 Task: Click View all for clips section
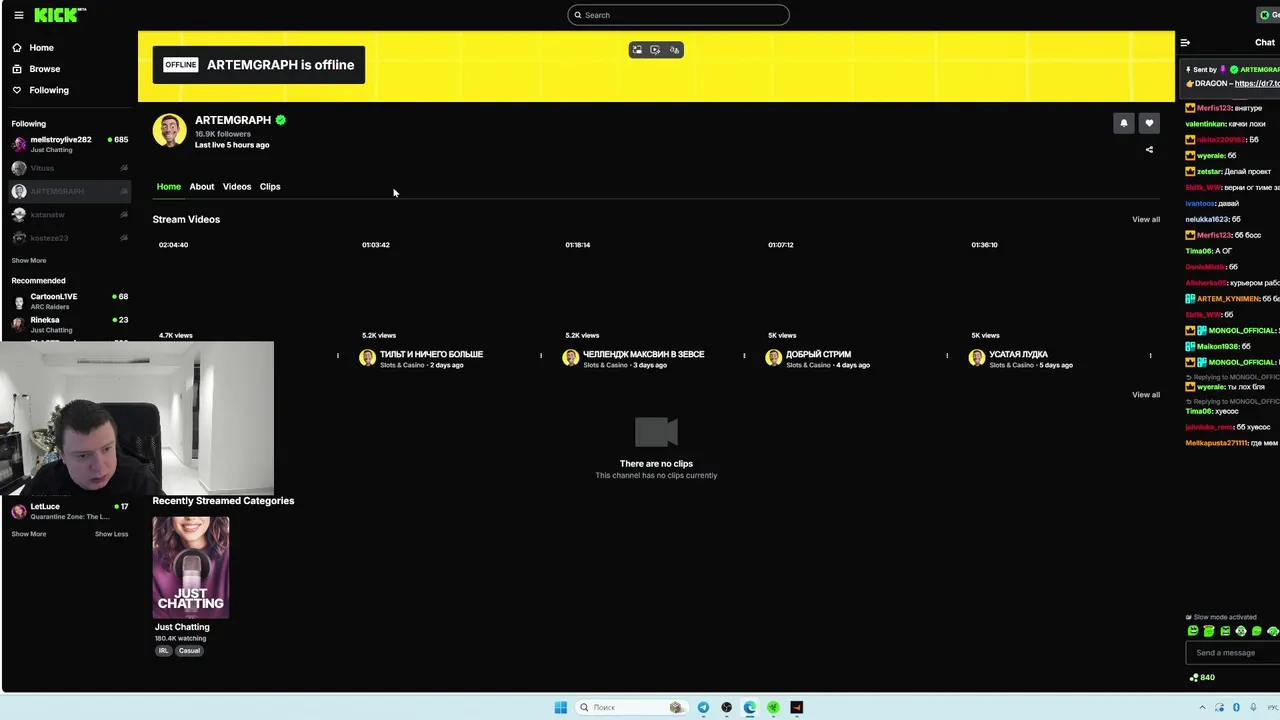(x=1146, y=395)
